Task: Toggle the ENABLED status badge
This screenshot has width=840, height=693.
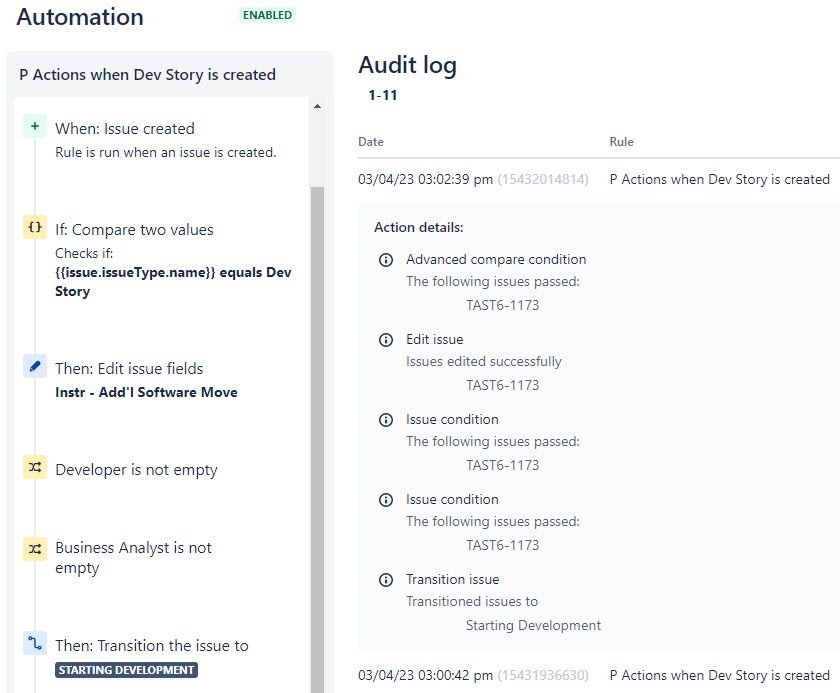Action: coord(266,15)
